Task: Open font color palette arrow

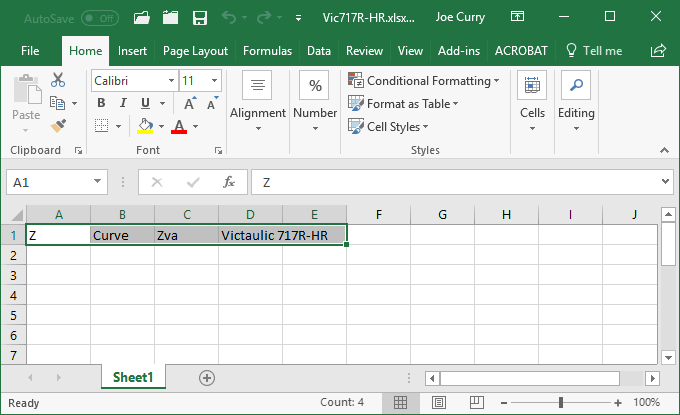Action: click(196, 126)
